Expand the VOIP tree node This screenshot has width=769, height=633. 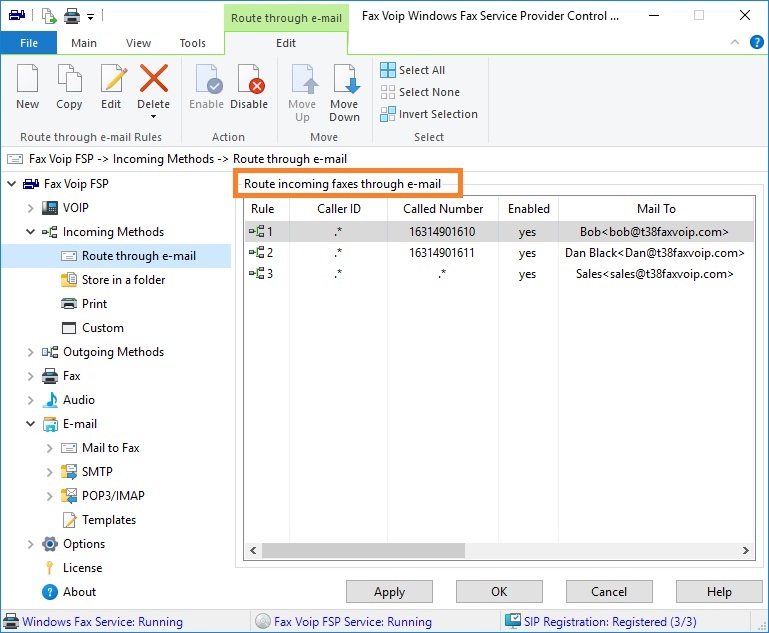pos(30,208)
